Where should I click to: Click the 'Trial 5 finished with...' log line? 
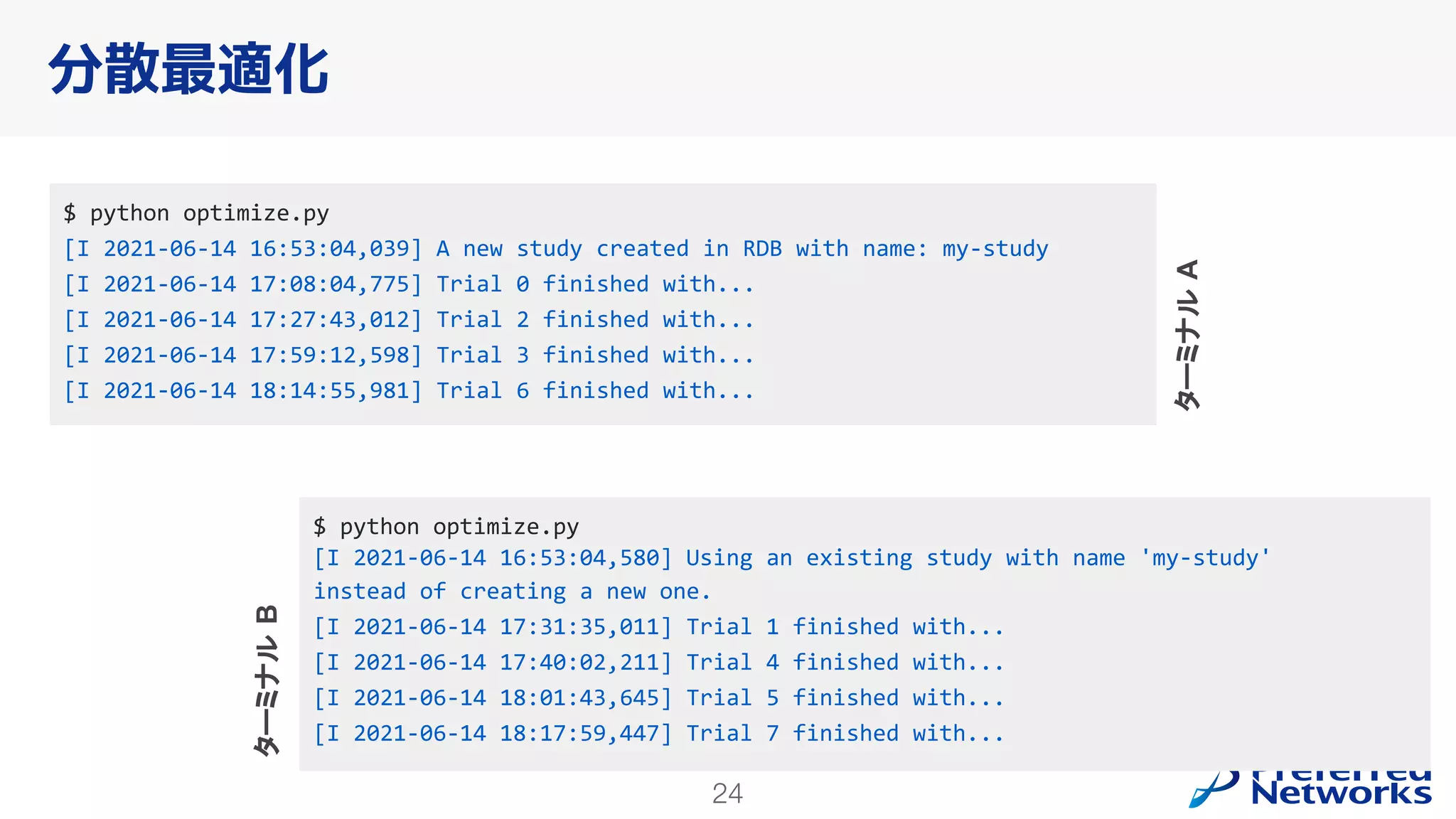tap(659, 698)
